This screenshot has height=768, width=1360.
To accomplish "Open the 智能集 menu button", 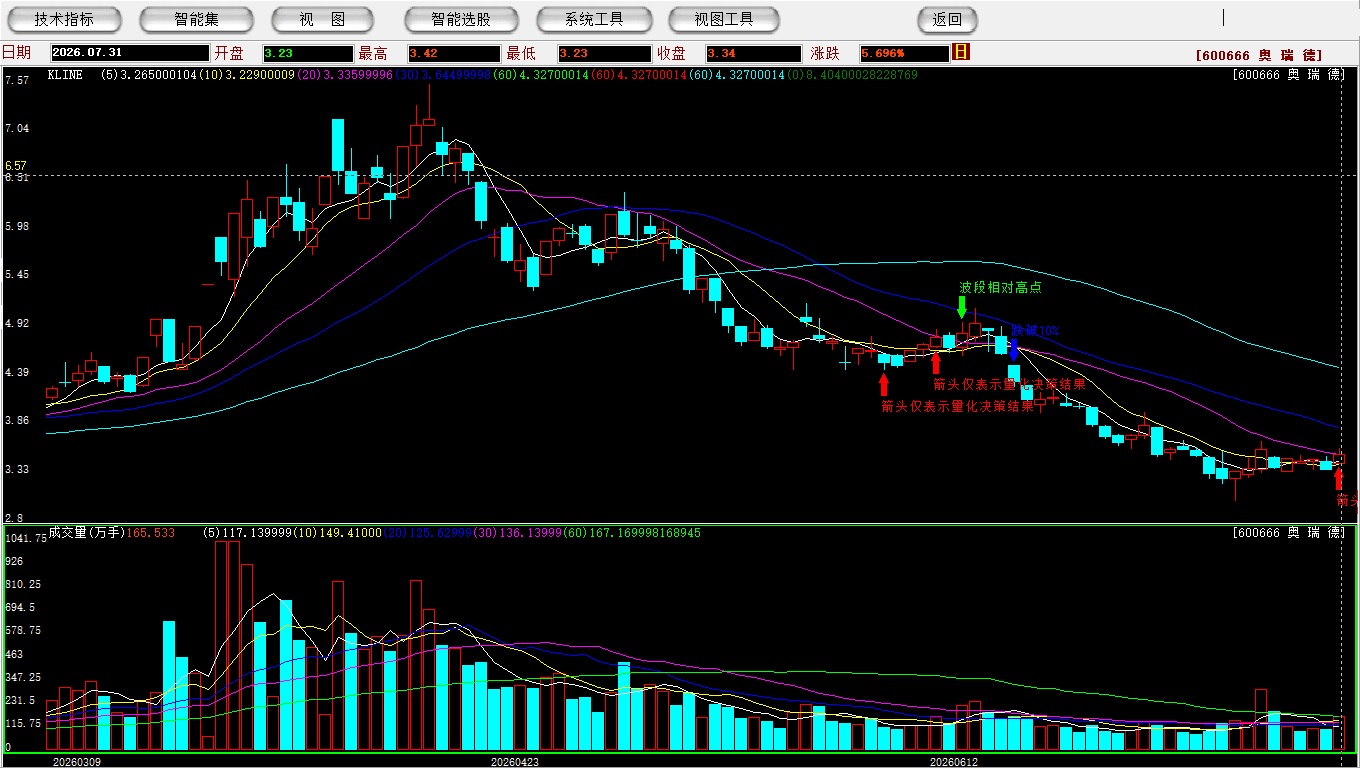I will pos(196,19).
